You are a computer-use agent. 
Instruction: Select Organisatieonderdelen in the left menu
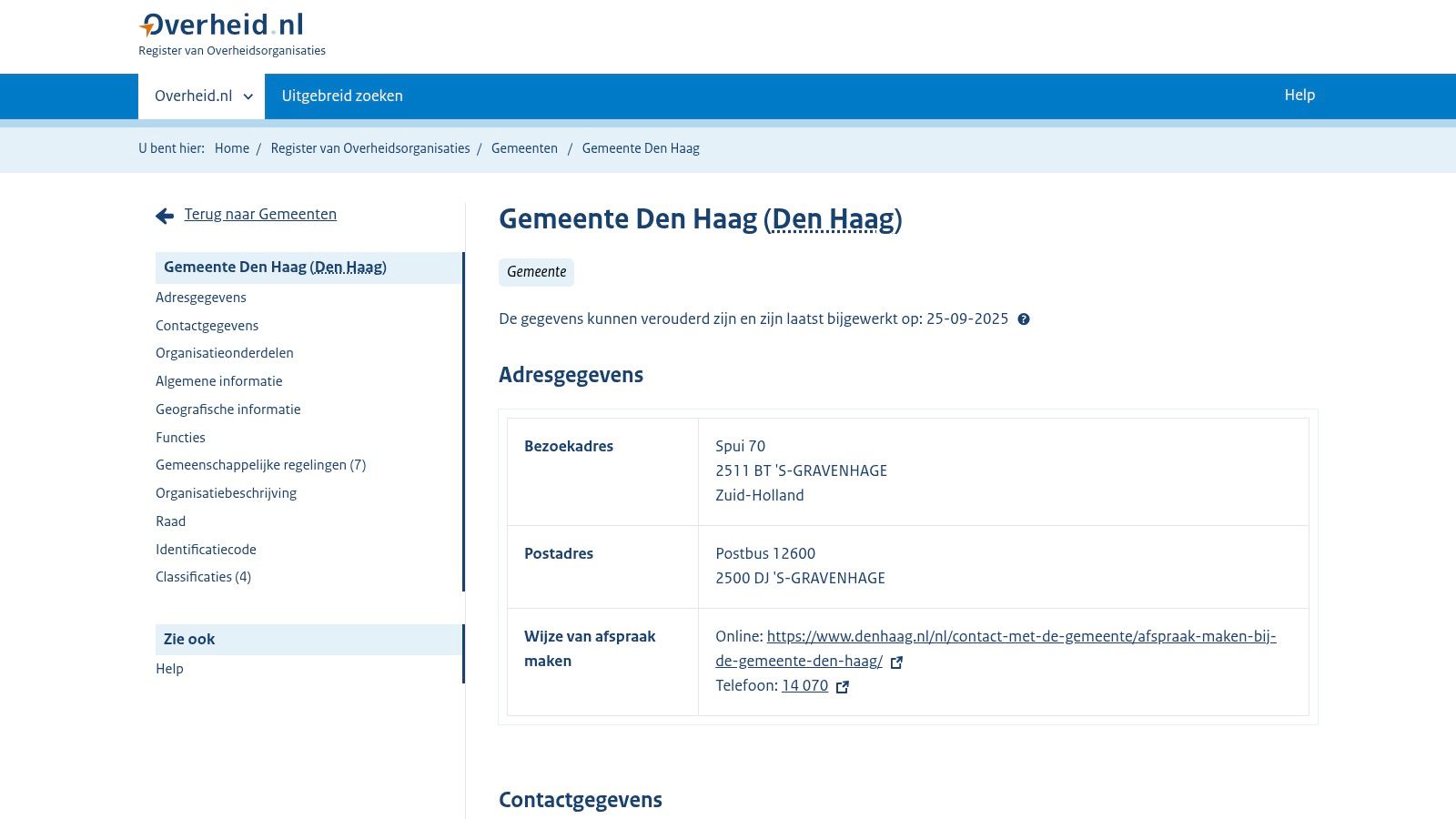coord(225,353)
